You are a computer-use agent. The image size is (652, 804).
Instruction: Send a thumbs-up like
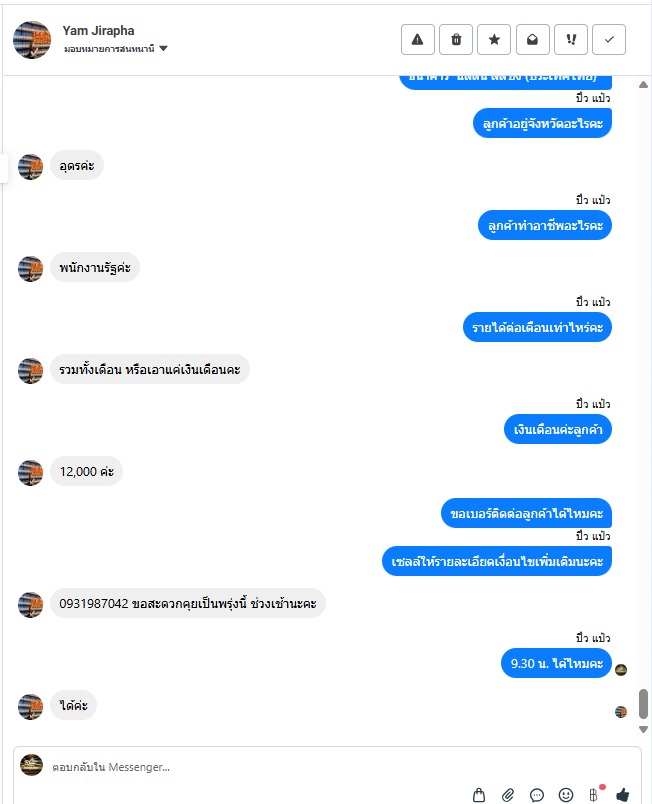[x=623, y=795]
